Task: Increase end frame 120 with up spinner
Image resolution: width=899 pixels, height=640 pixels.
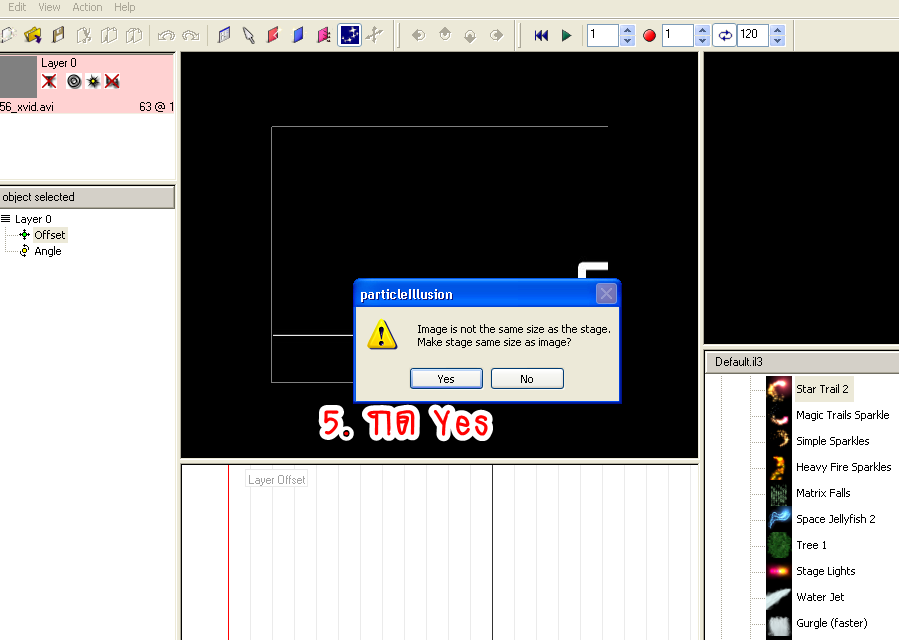Action: tap(777, 30)
